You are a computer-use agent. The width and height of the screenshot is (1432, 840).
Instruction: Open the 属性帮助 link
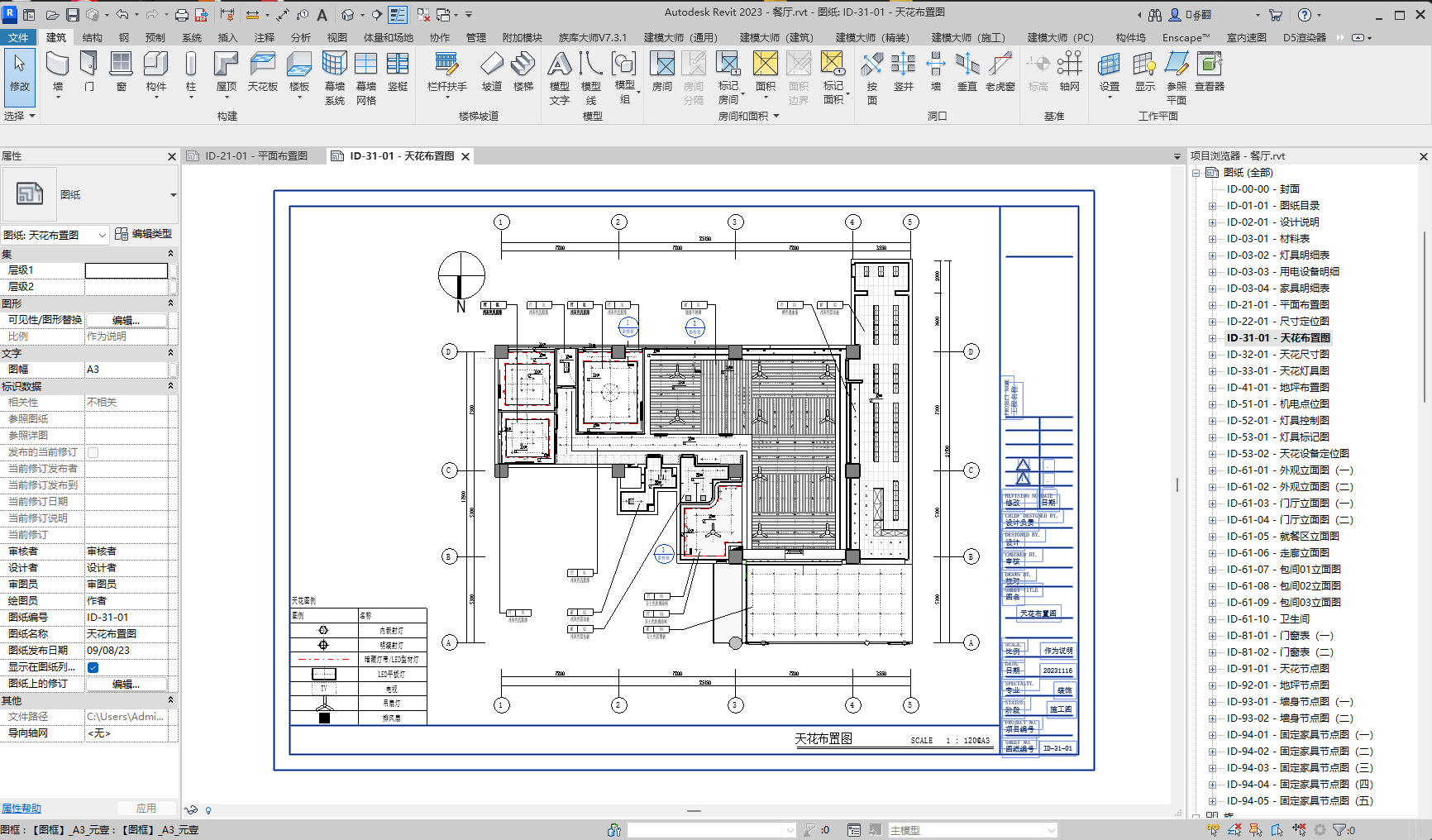point(21,809)
